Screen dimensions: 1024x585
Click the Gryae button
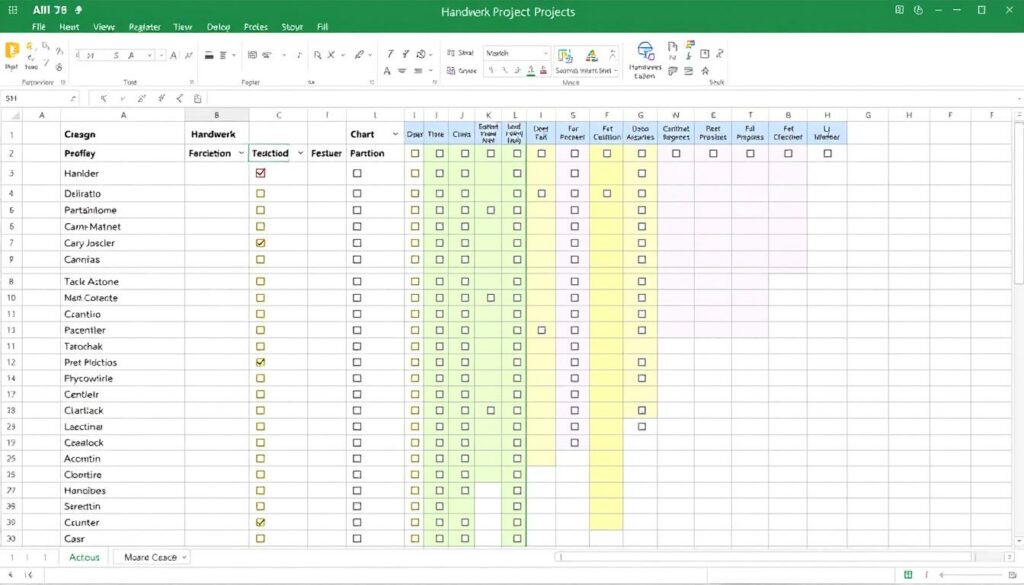tap(461, 71)
